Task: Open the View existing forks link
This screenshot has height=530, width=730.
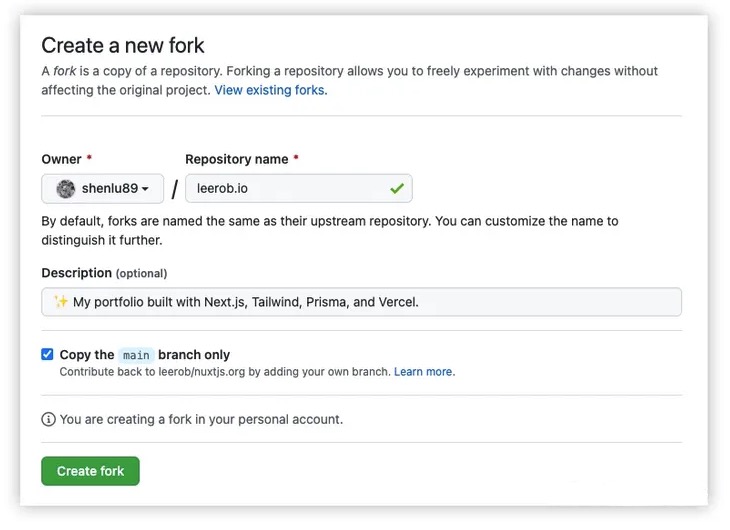Action: coord(270,90)
